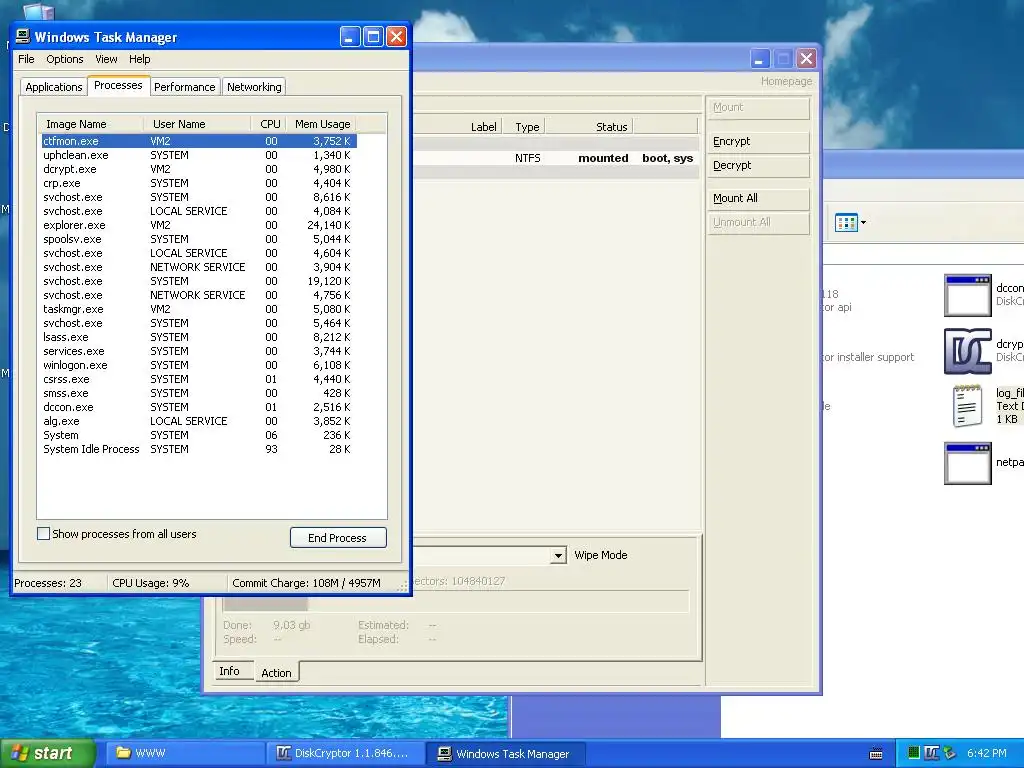This screenshot has height=768, width=1024.
Task: Select the smss.exe process row
Action: (x=199, y=393)
